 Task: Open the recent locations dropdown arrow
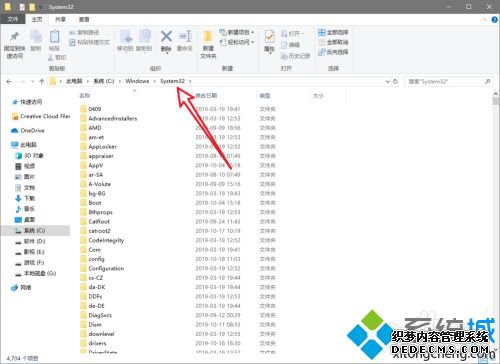pos(32,82)
